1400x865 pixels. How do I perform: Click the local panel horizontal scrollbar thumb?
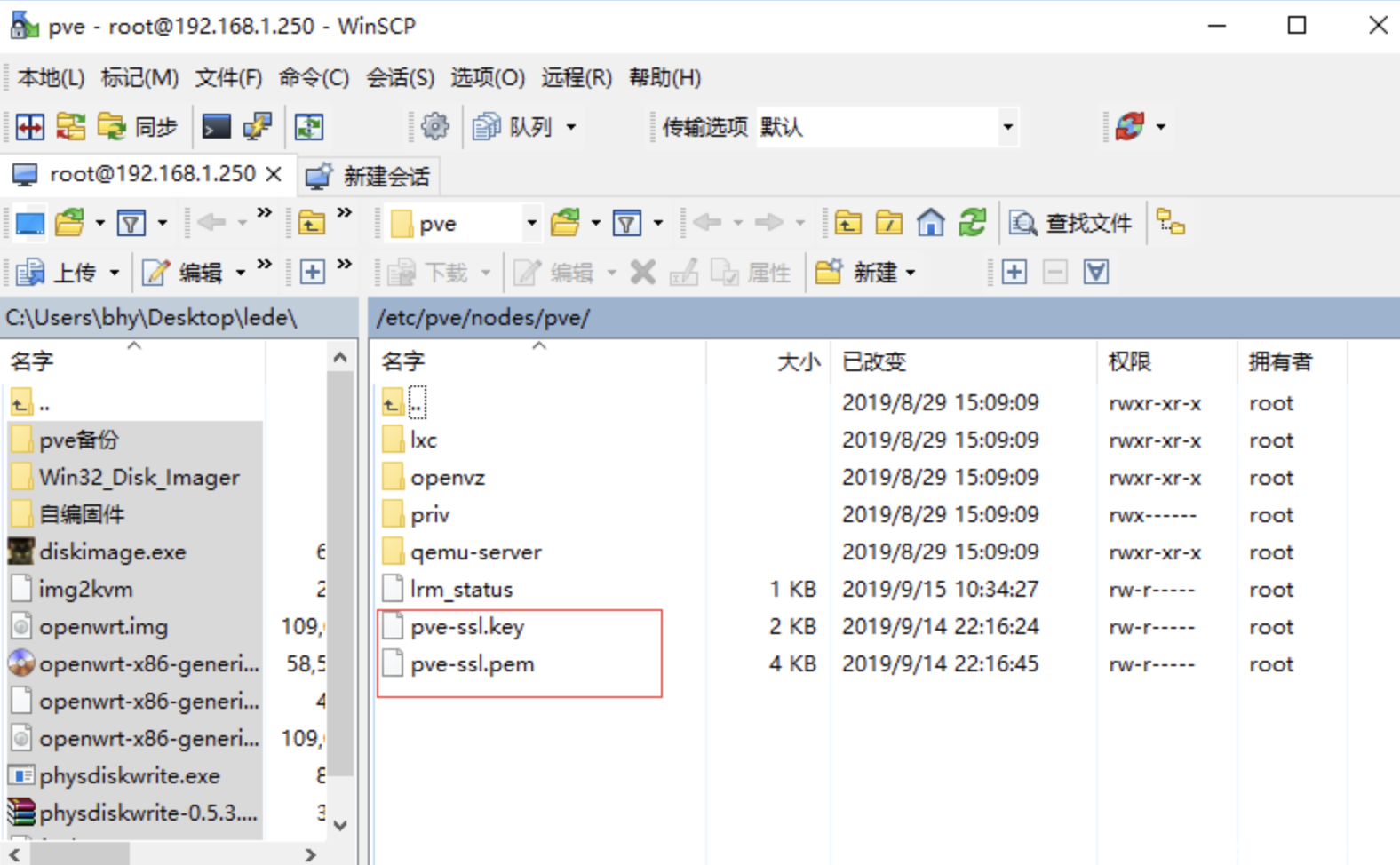pyautogui.click(x=81, y=854)
